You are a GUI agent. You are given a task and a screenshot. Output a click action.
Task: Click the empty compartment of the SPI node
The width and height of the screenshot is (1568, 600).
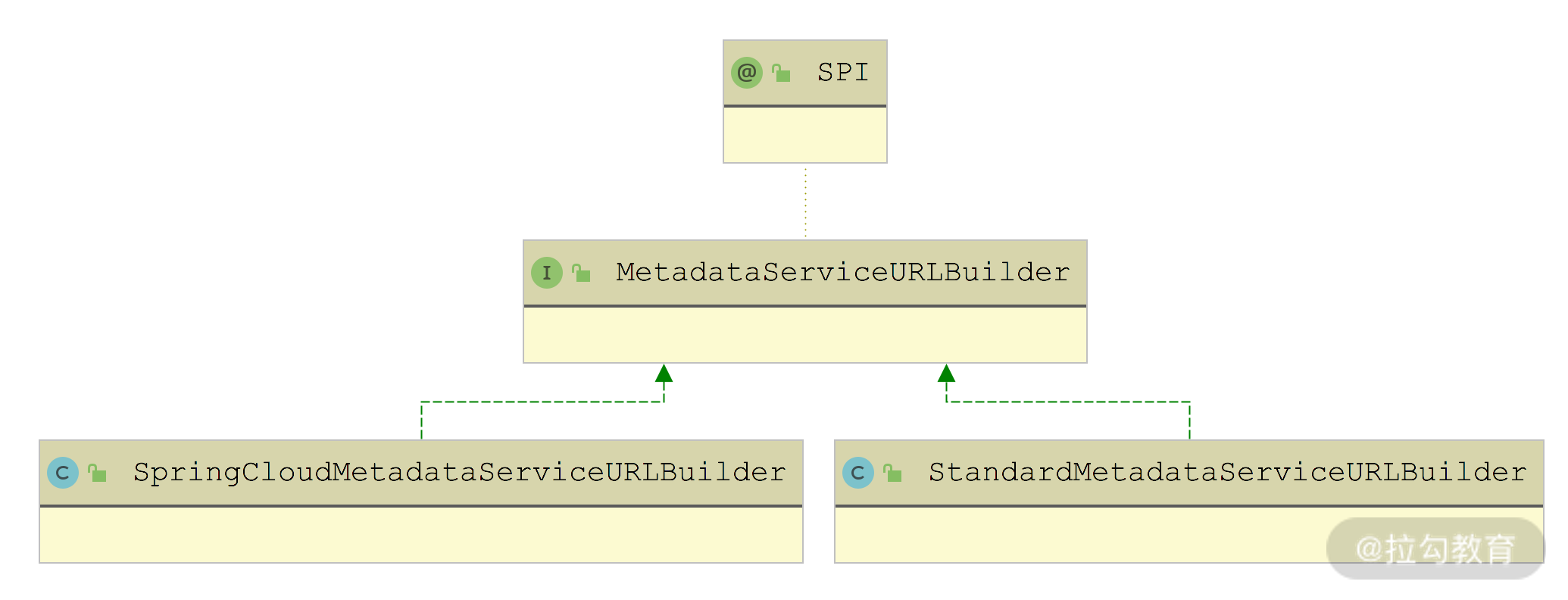point(804,135)
